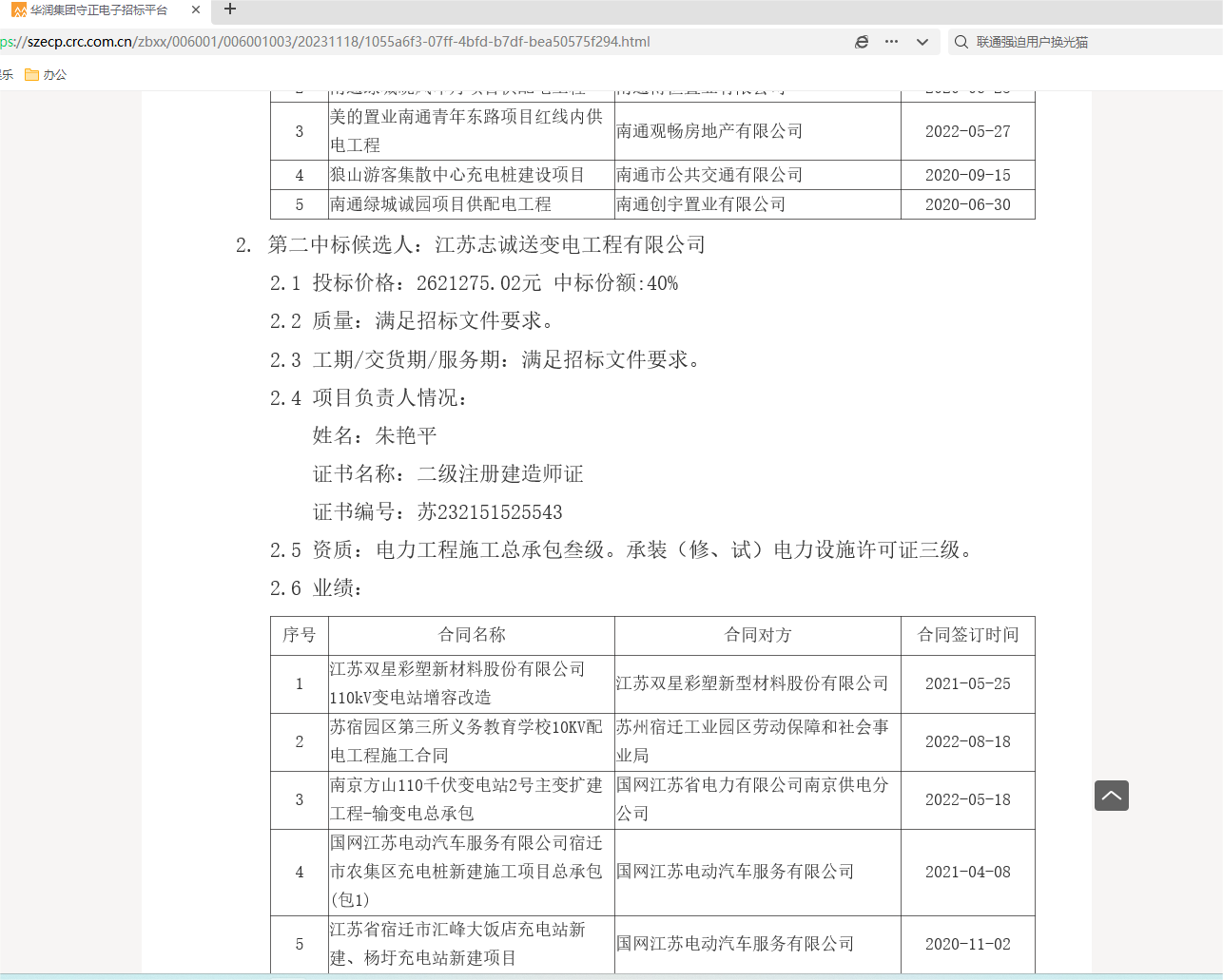The height and width of the screenshot is (980, 1223).
Task: Open the 办公 bookmarks folder
Action: tap(46, 75)
